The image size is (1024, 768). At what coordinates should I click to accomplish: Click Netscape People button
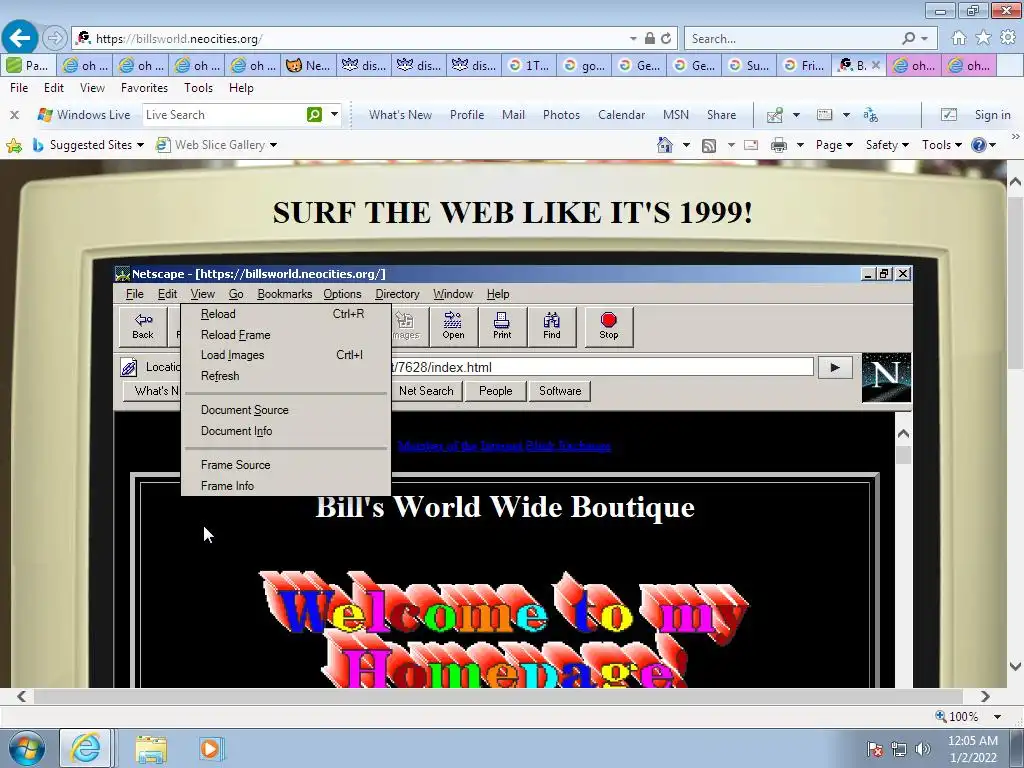[x=496, y=391]
